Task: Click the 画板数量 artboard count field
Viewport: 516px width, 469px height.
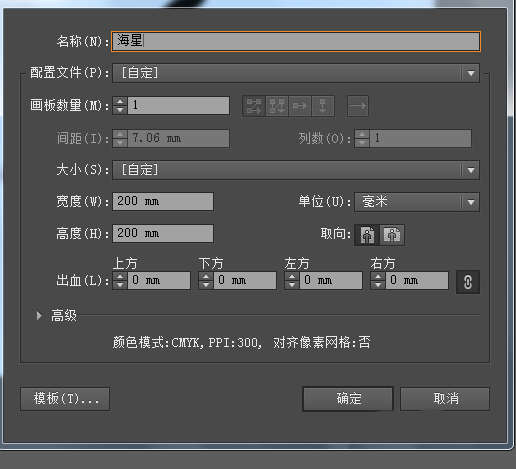Action: 179,106
